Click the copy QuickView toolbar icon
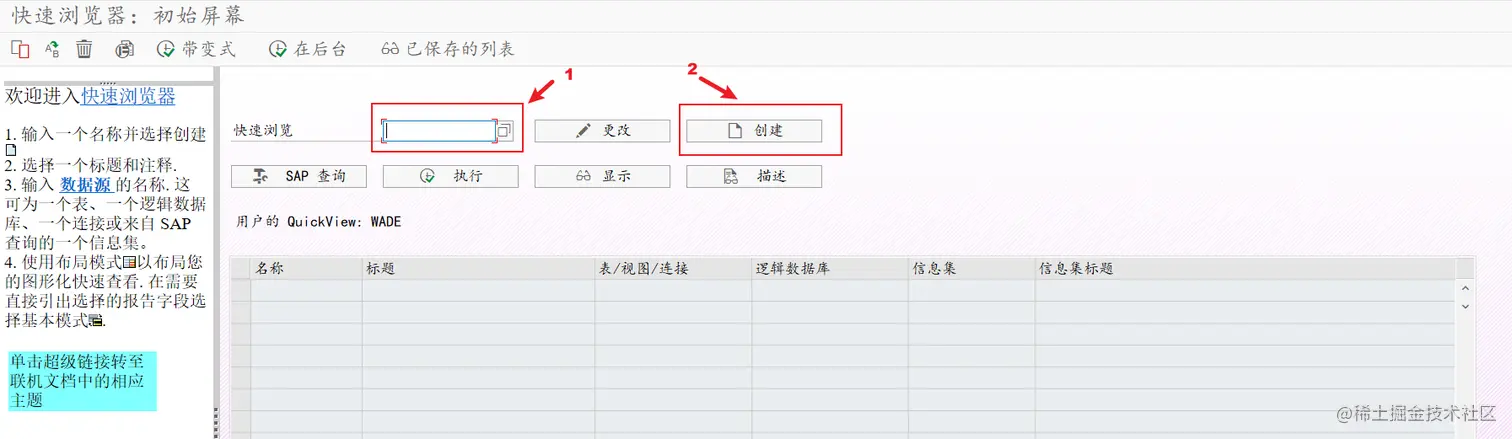 click(x=20, y=49)
